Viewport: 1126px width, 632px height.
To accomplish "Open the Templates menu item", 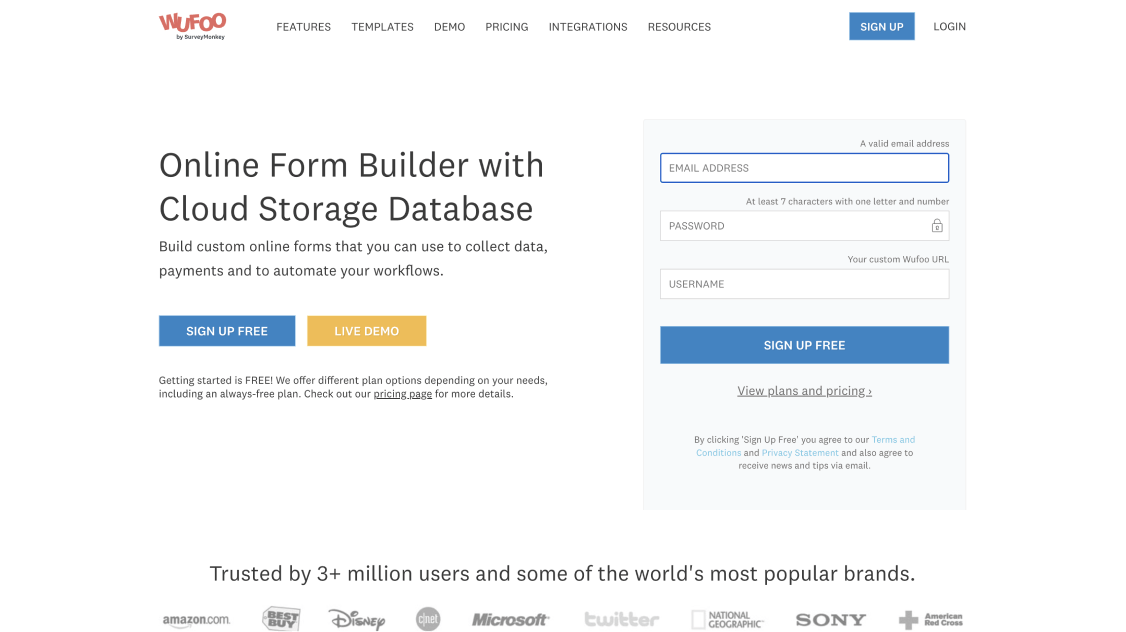I will point(382,27).
